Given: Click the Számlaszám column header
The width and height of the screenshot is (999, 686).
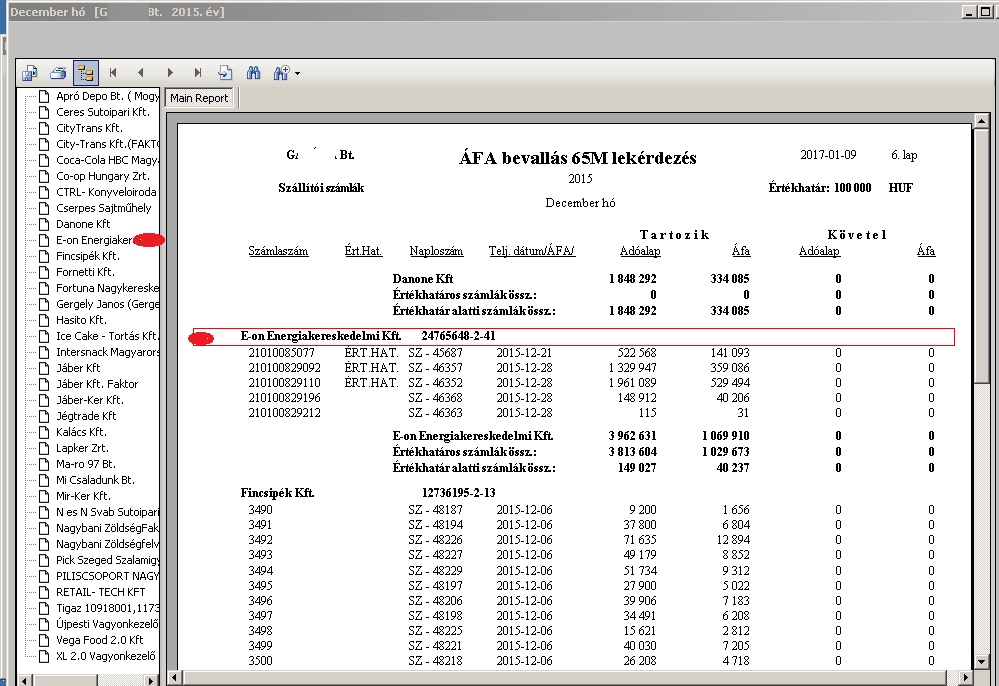Looking at the screenshot, I should 278,251.
